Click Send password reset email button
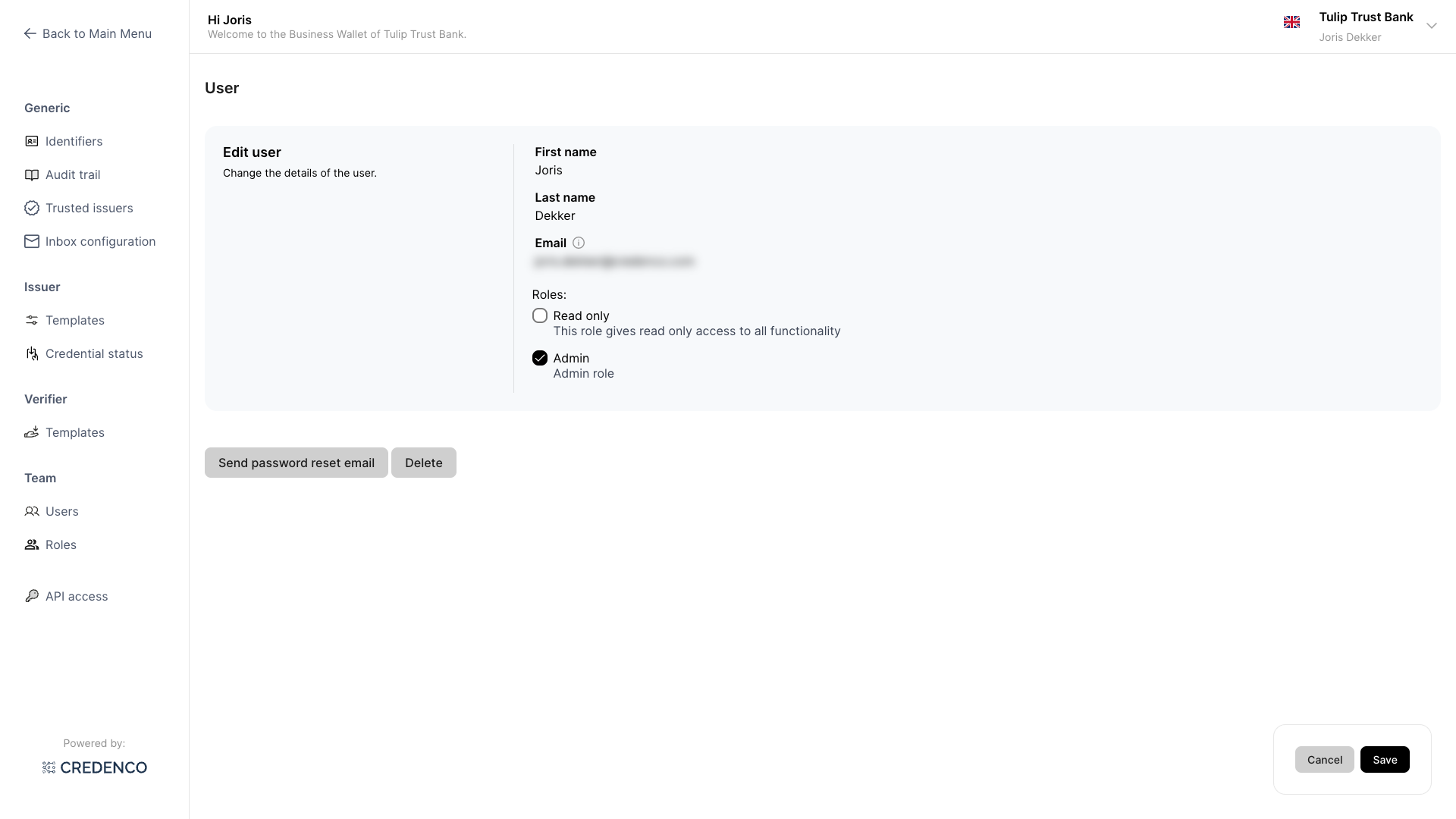The image size is (1456, 819). tap(296, 463)
